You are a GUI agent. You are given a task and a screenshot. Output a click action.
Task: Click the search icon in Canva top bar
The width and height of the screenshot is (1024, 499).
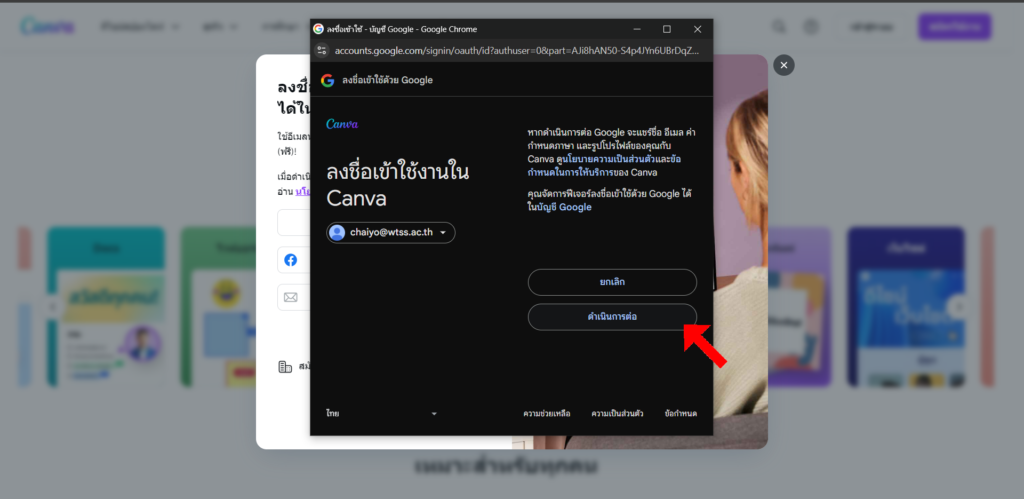[779, 27]
